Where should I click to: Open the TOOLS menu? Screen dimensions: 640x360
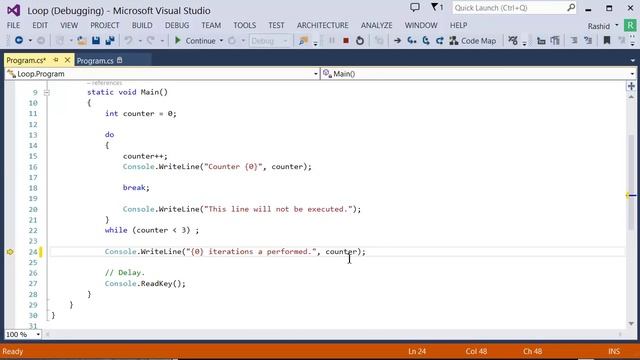click(244, 25)
